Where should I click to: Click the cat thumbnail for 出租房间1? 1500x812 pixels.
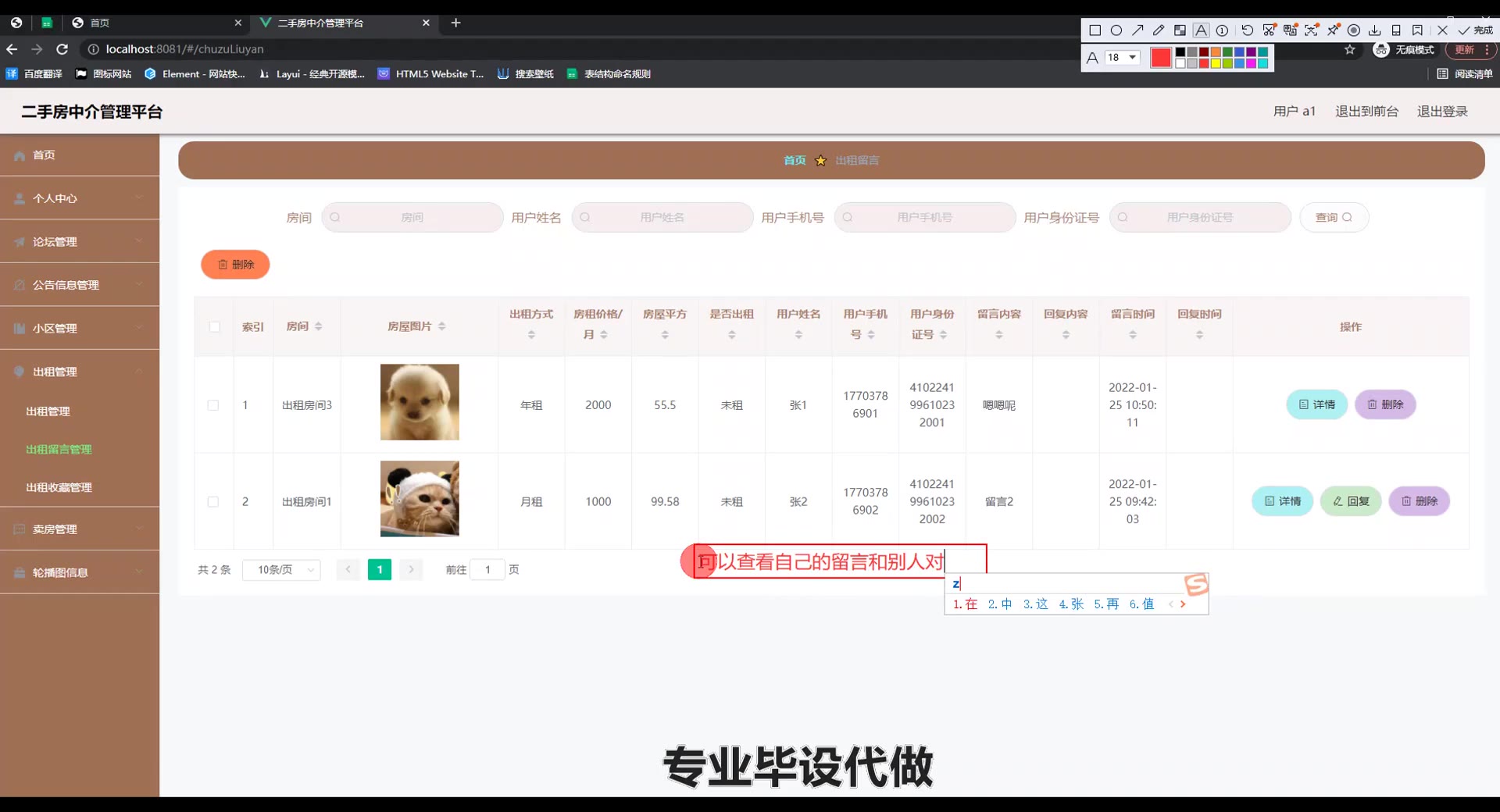420,499
